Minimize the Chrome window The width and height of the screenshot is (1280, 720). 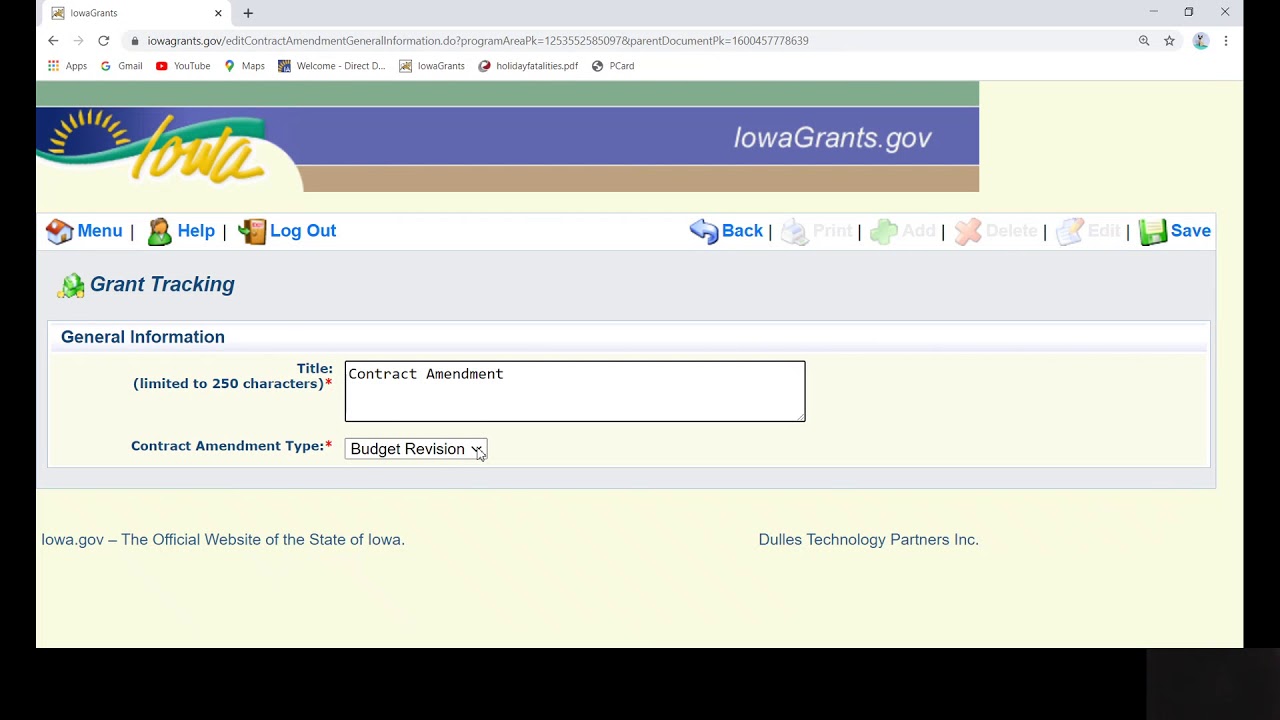[x=1153, y=12]
